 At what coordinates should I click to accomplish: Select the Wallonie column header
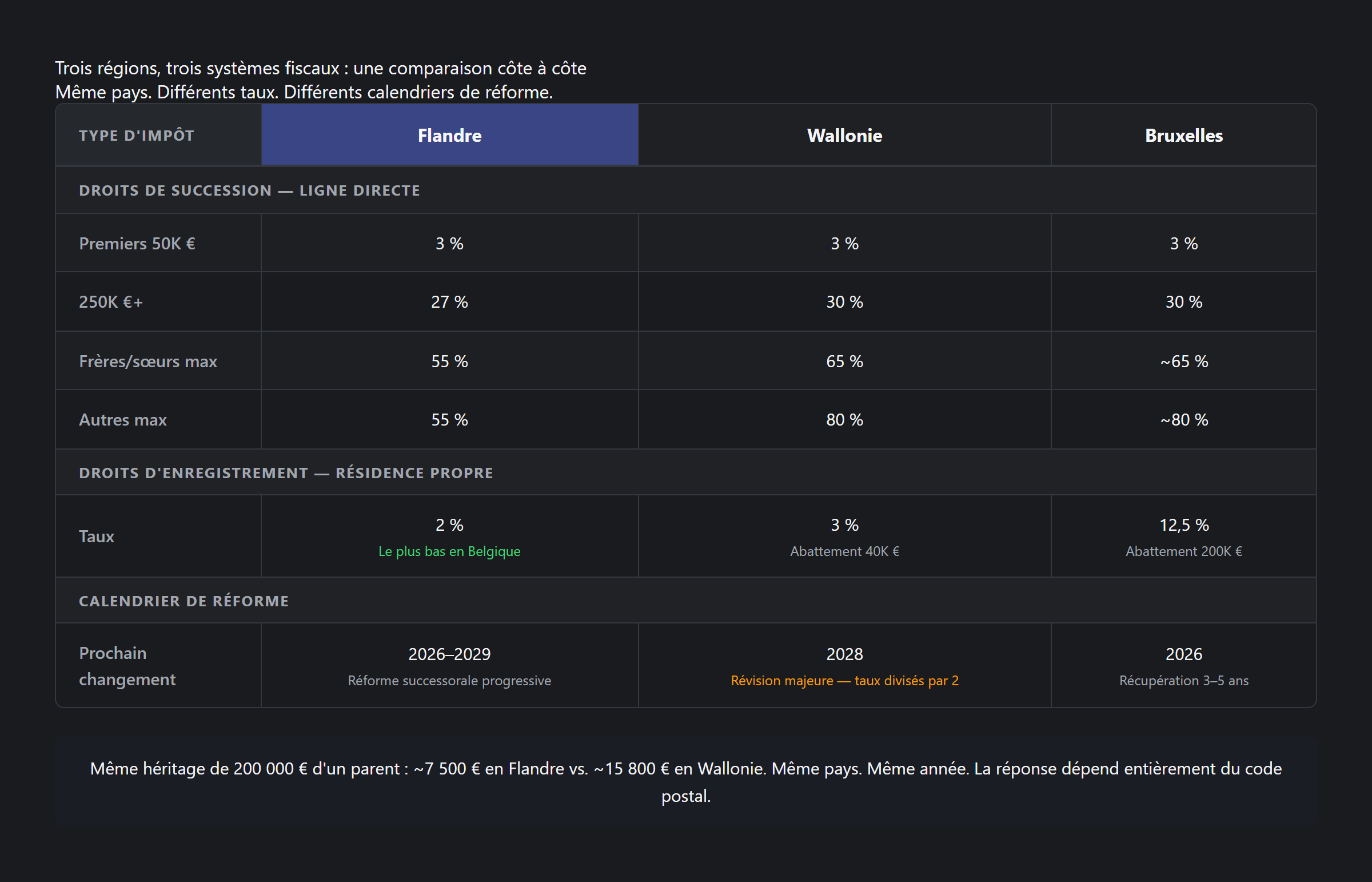click(x=844, y=136)
